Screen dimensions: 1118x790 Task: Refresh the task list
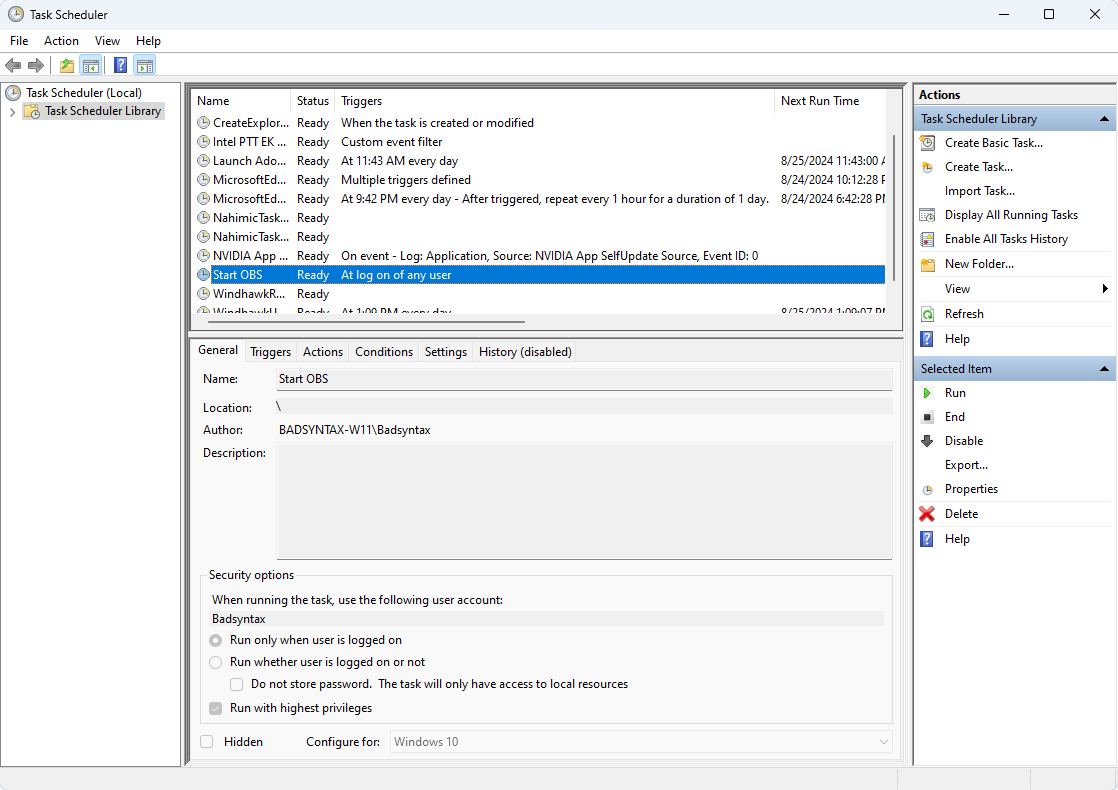[x=966, y=313]
